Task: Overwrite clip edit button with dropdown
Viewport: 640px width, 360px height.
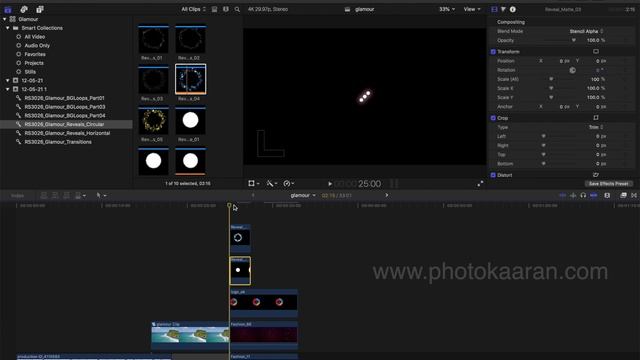Action: tap(80, 196)
